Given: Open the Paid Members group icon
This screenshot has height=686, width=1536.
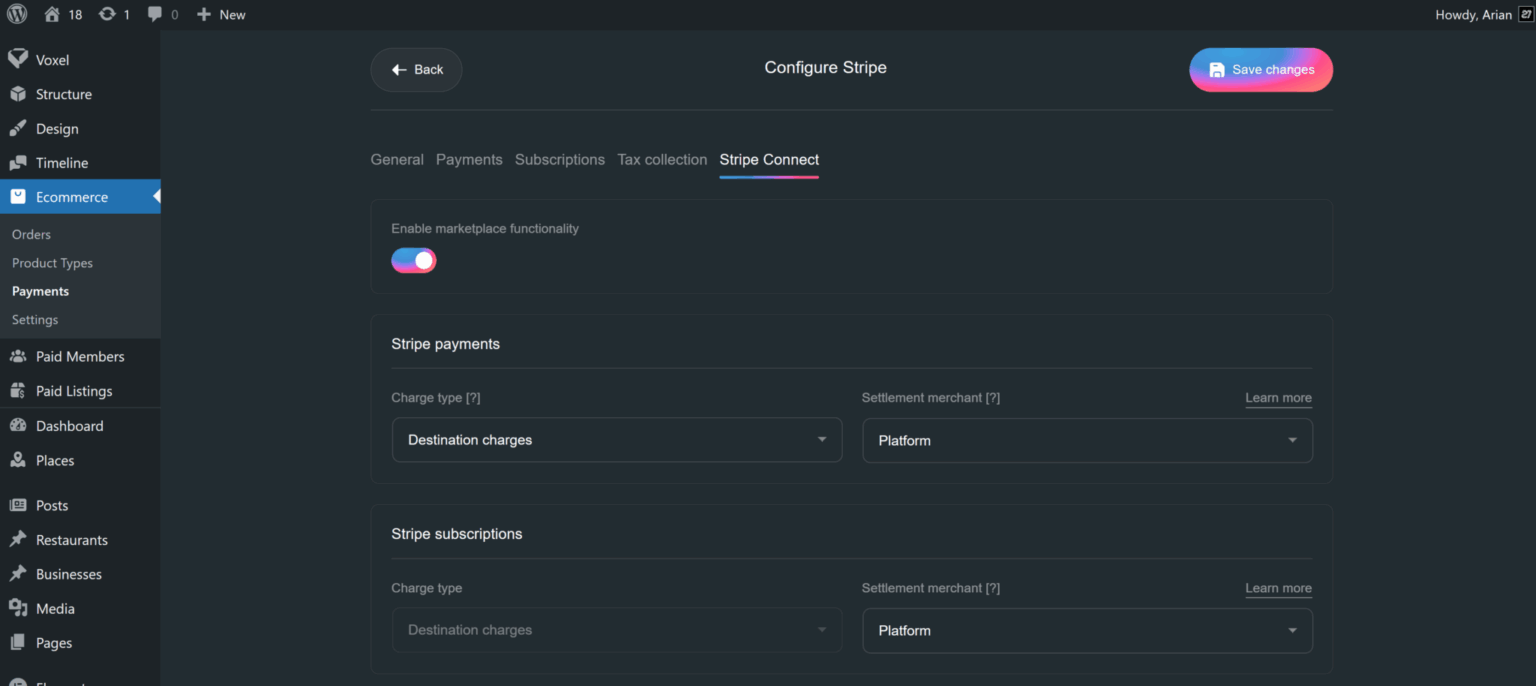Looking at the screenshot, I should 18,357.
